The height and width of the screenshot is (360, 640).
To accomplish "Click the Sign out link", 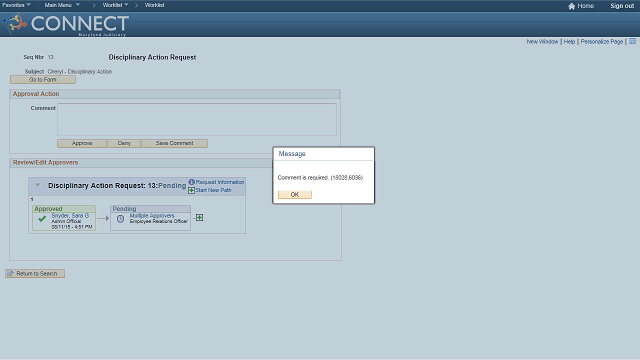I will pos(622,6).
